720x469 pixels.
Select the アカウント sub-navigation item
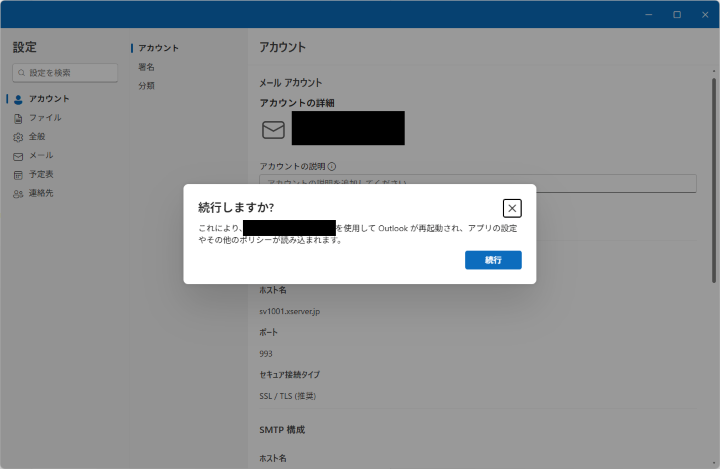(159, 48)
